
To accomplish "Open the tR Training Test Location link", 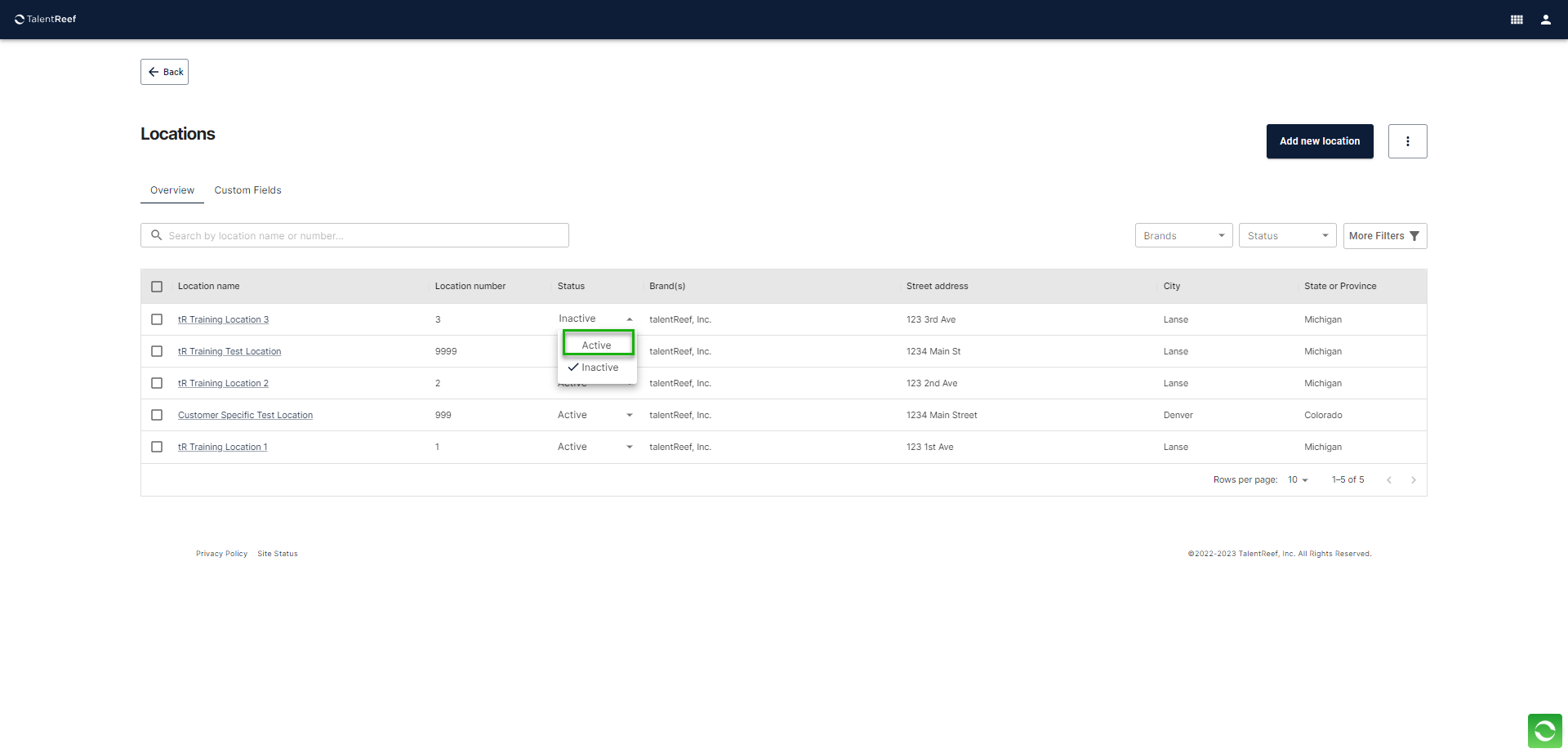I will point(229,352).
